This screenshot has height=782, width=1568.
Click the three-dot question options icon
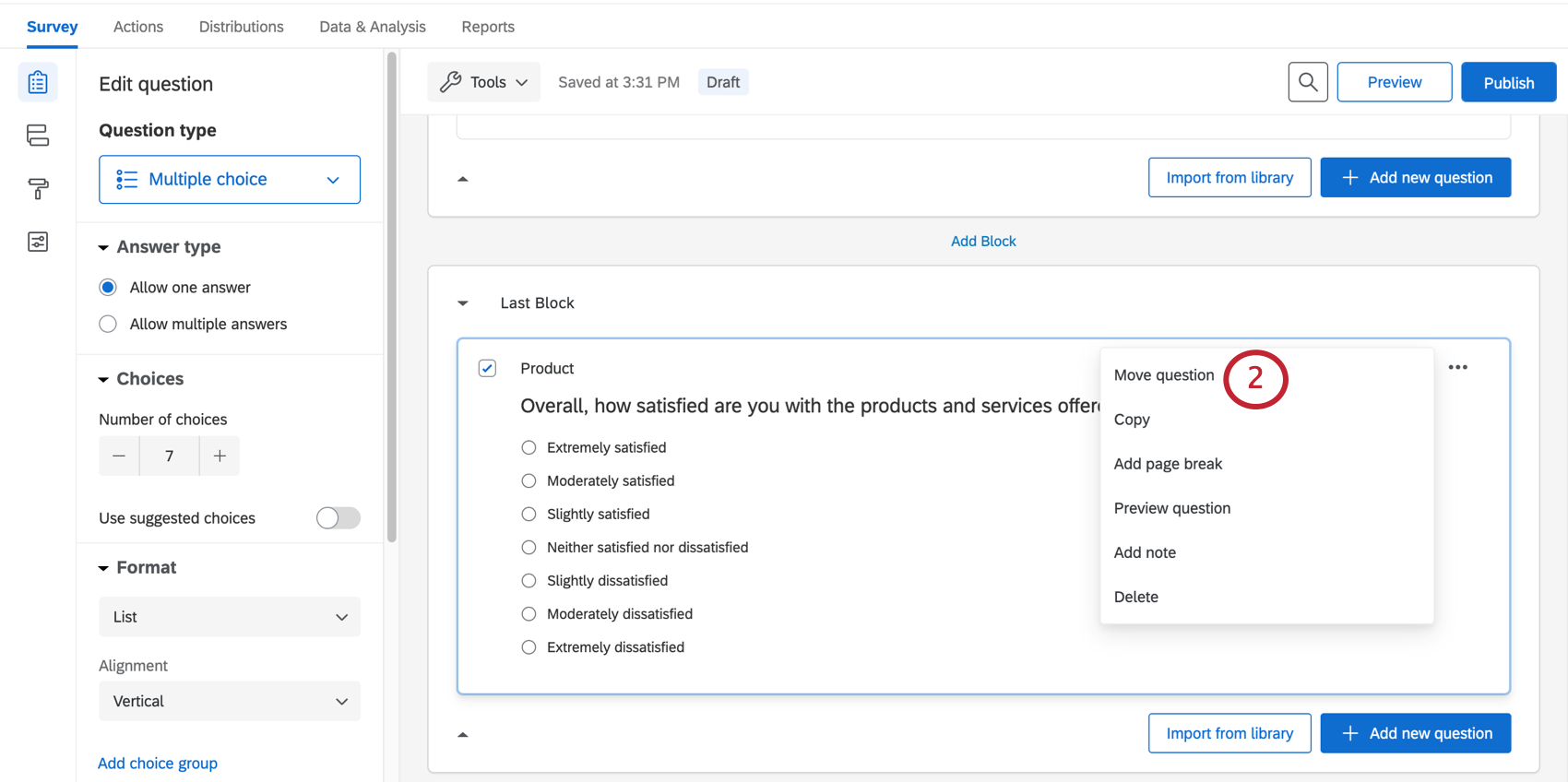[x=1457, y=367]
